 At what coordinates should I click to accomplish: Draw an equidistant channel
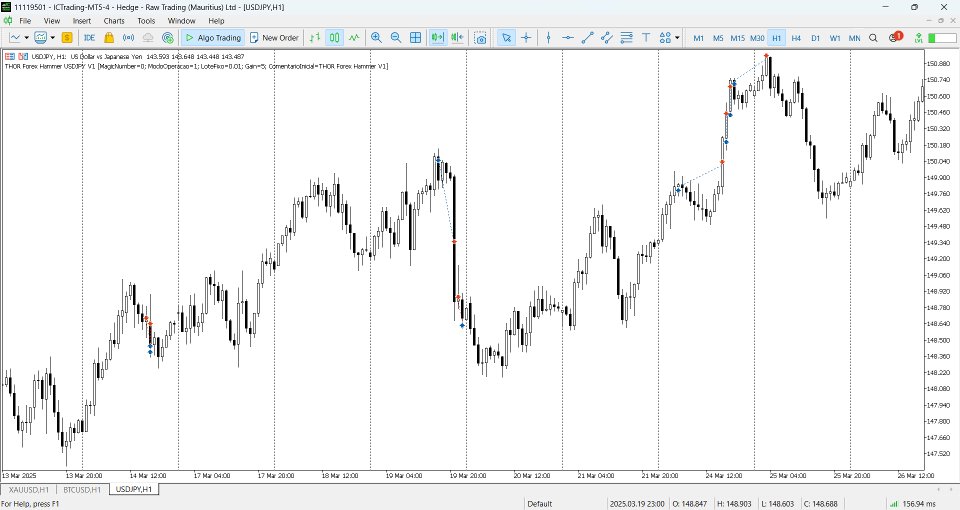coord(607,37)
